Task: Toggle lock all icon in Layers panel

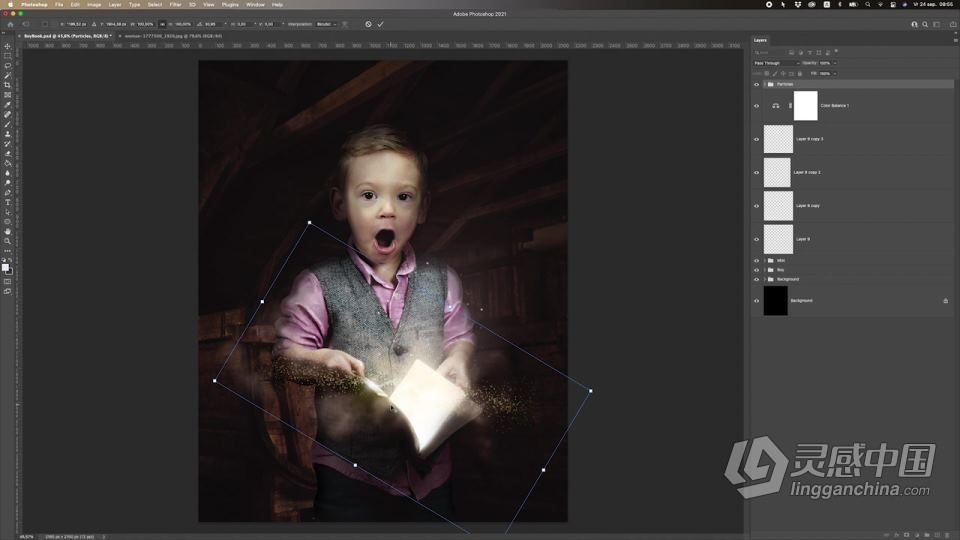Action: (x=800, y=73)
